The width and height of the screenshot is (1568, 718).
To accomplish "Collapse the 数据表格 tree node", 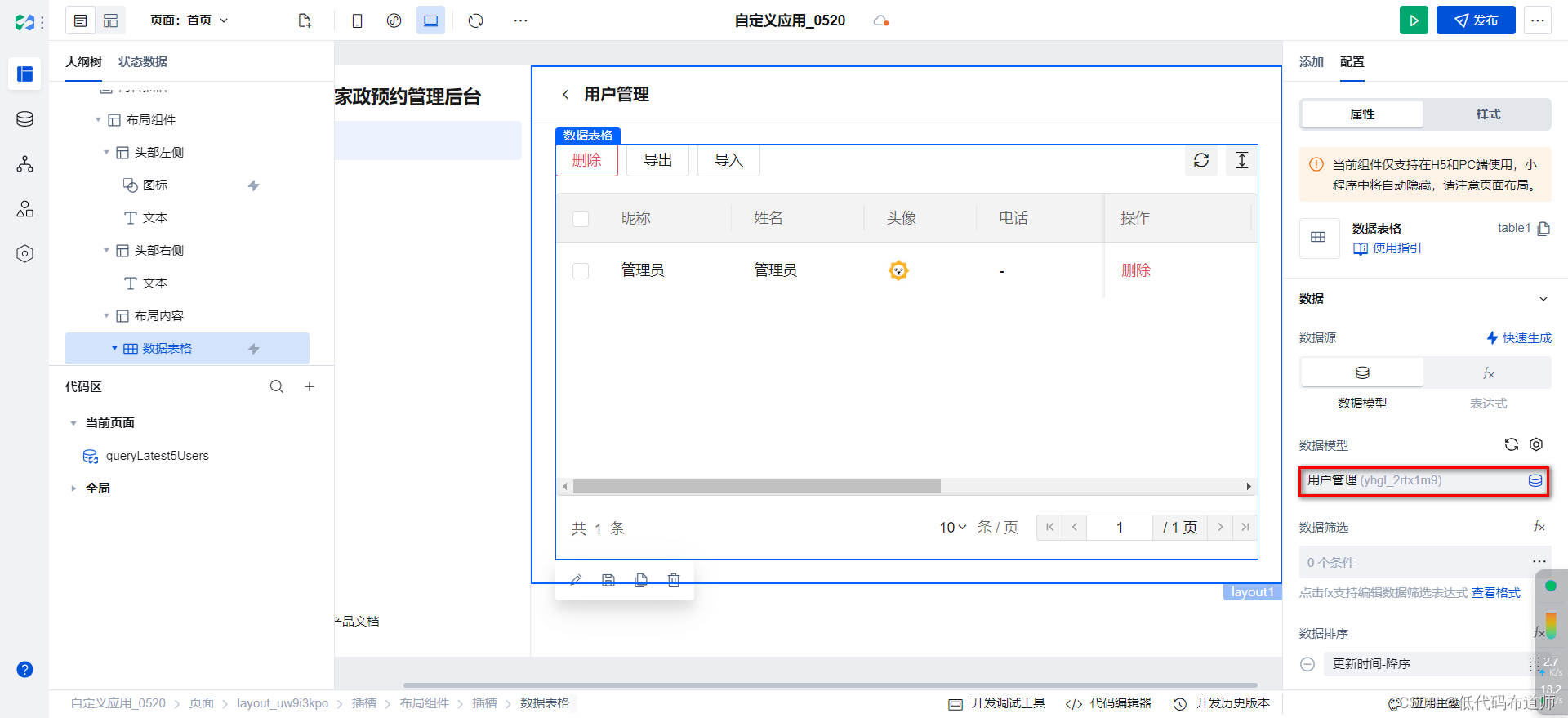I will click(114, 349).
